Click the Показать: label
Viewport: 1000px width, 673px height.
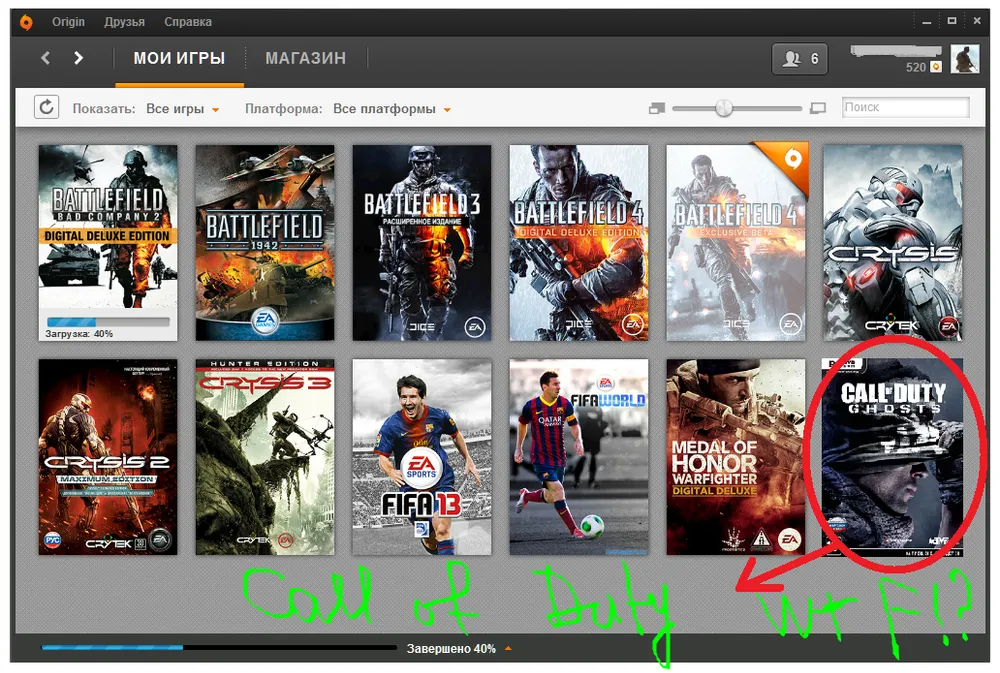tap(104, 108)
